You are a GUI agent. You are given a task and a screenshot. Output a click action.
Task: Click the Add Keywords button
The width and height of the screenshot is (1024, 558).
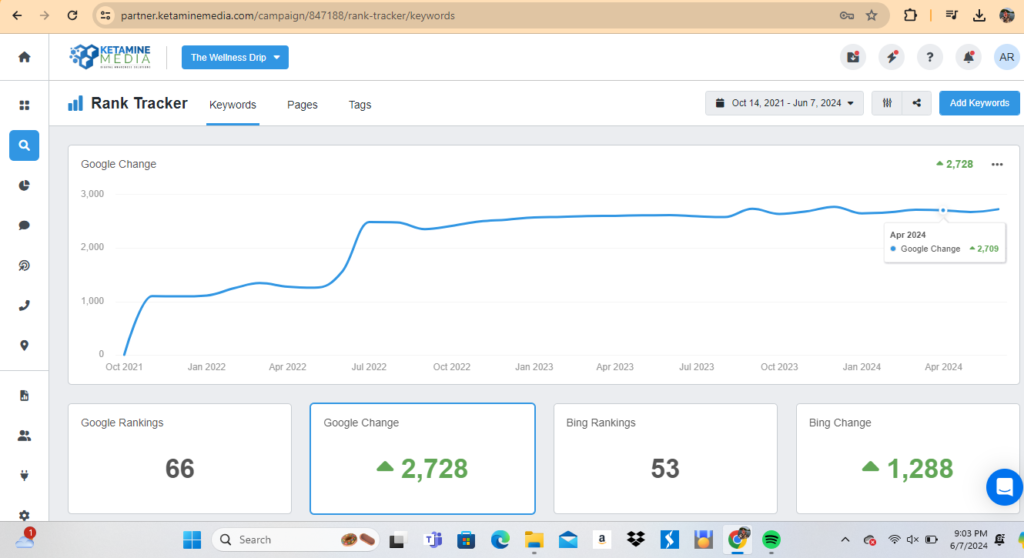tap(979, 103)
